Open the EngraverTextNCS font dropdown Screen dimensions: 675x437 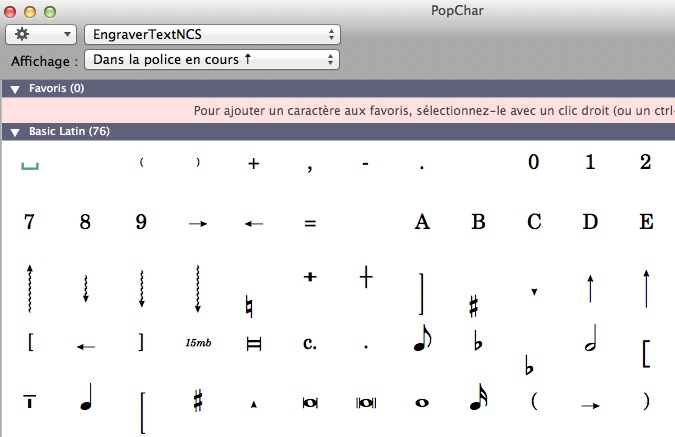pos(211,35)
